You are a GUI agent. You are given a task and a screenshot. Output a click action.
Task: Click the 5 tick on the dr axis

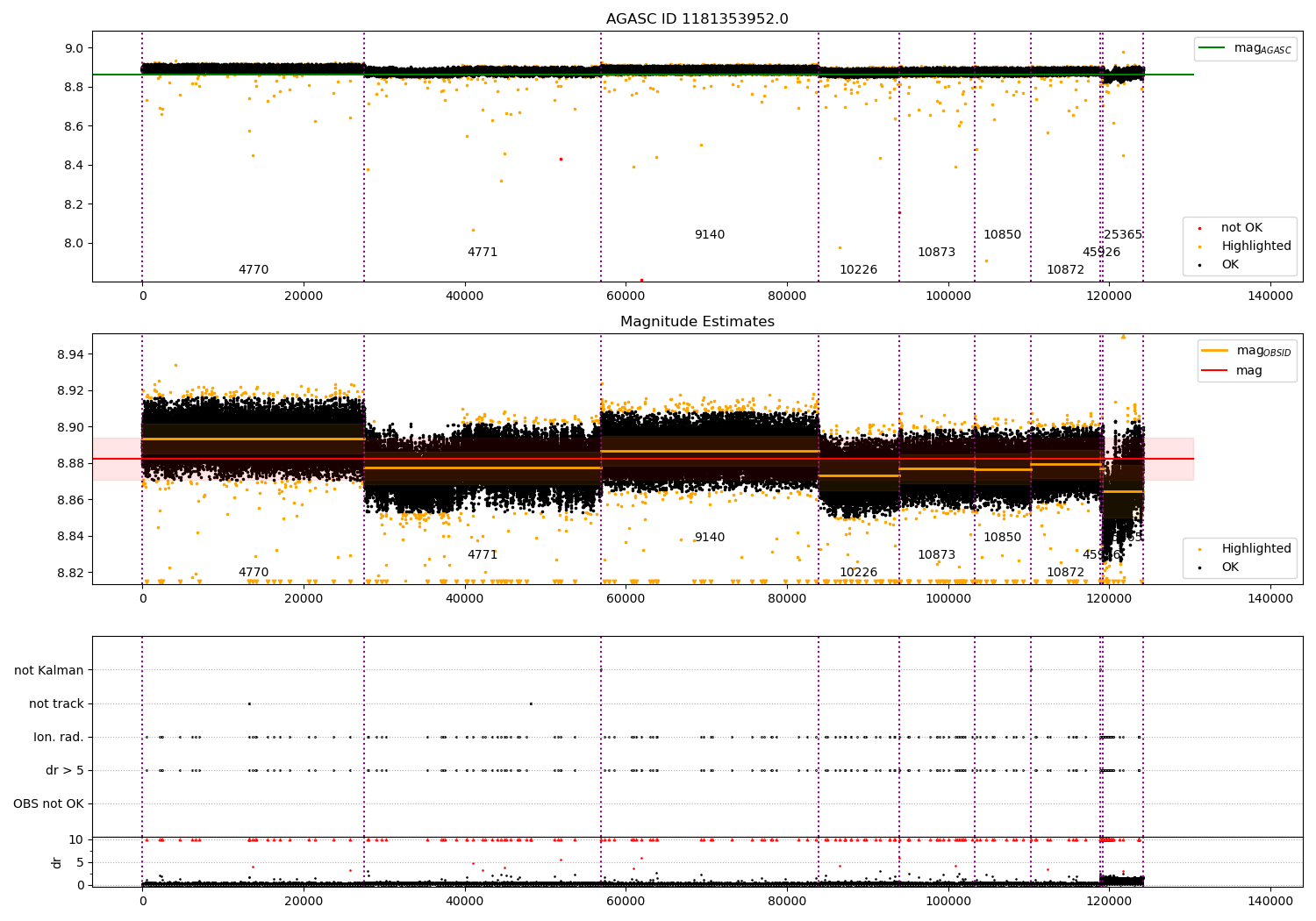pyautogui.click(x=80, y=863)
